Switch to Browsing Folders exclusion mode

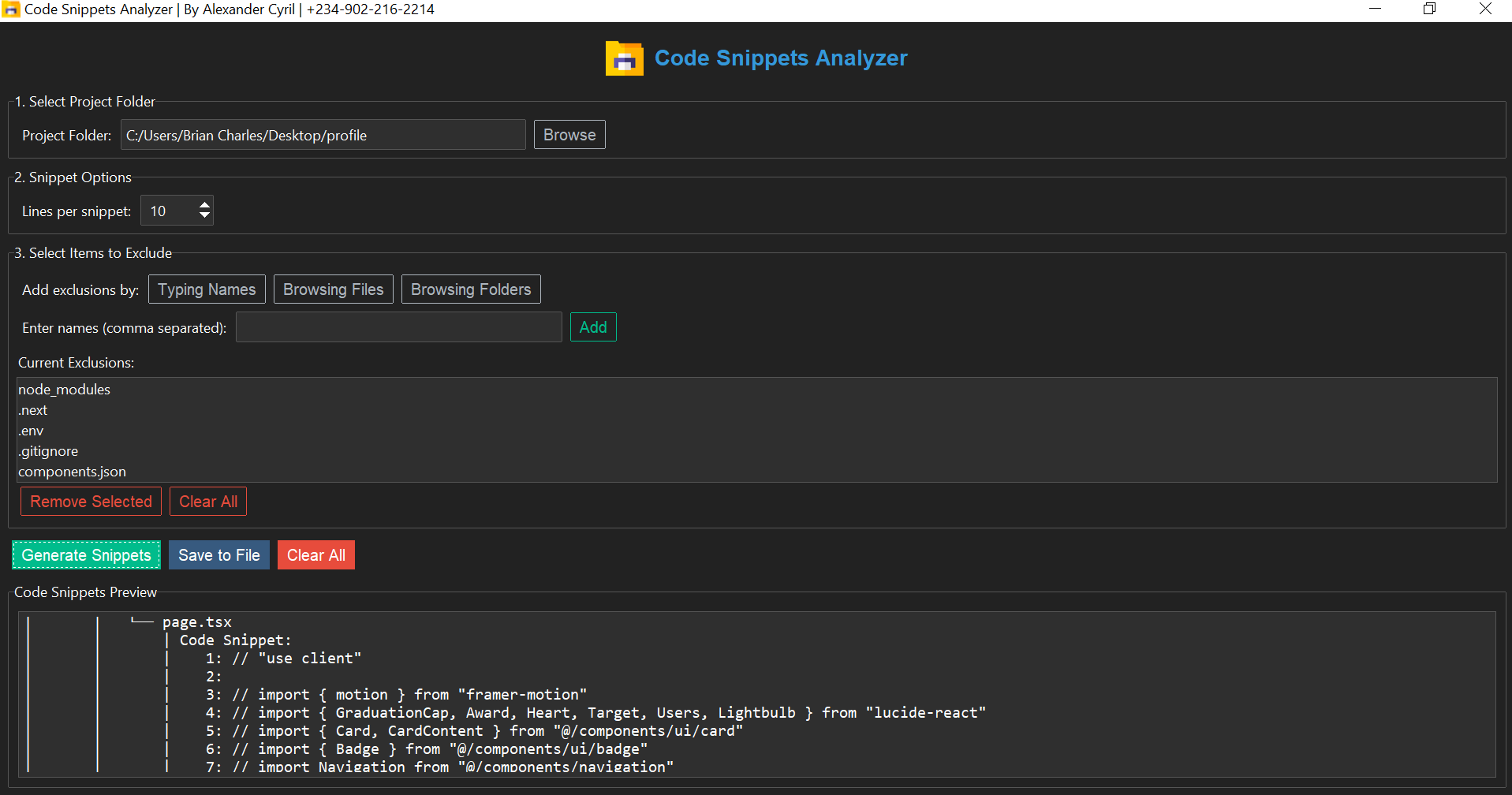[x=471, y=289]
